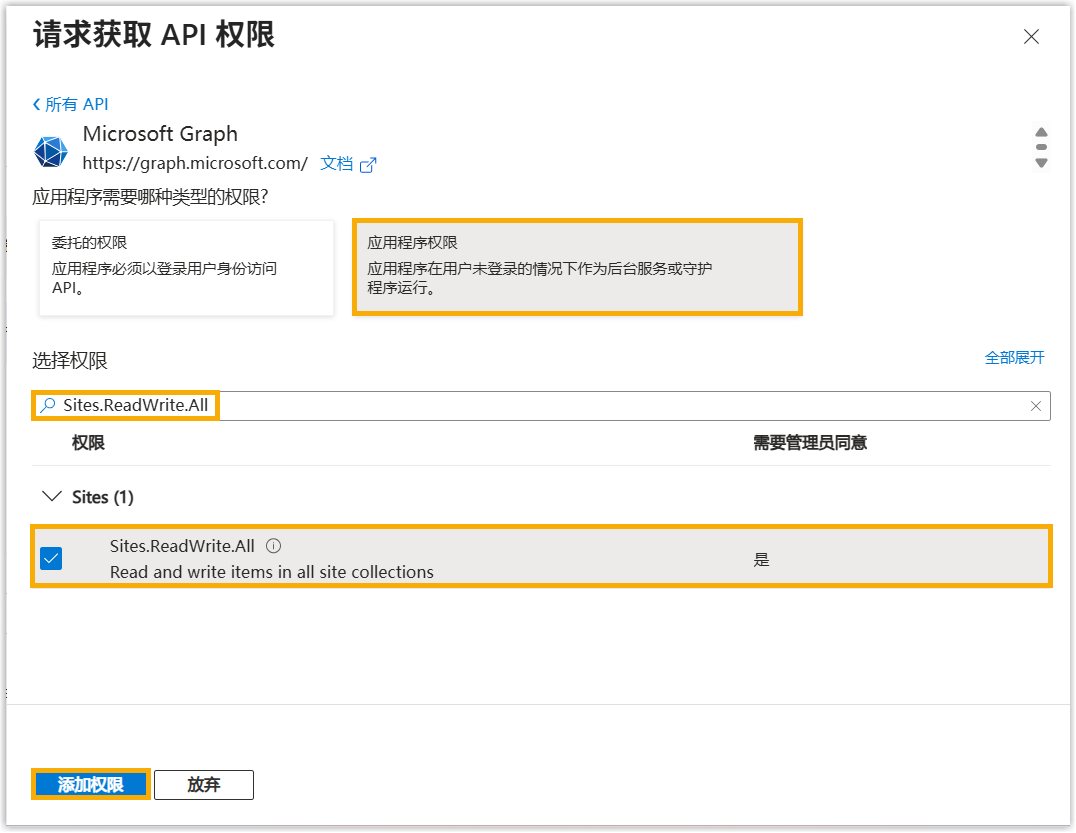
Task: Focus the Sites.ReadWrite.All search field
Action: click(600, 406)
